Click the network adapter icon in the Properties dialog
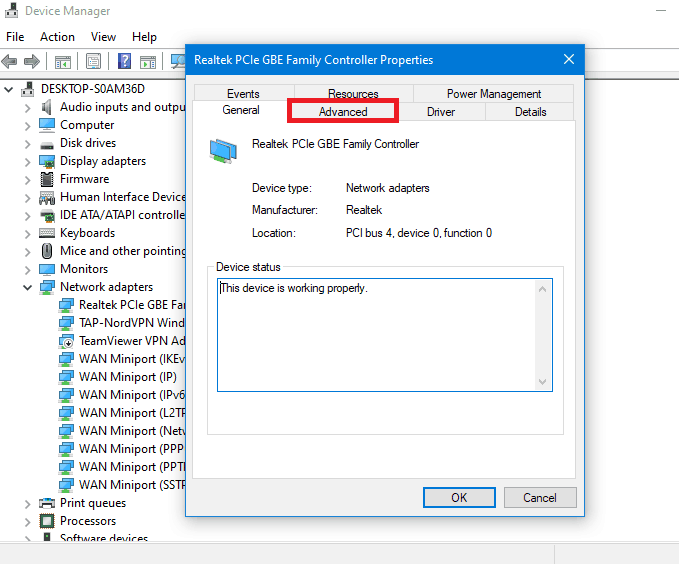The image size is (679, 564). point(223,151)
